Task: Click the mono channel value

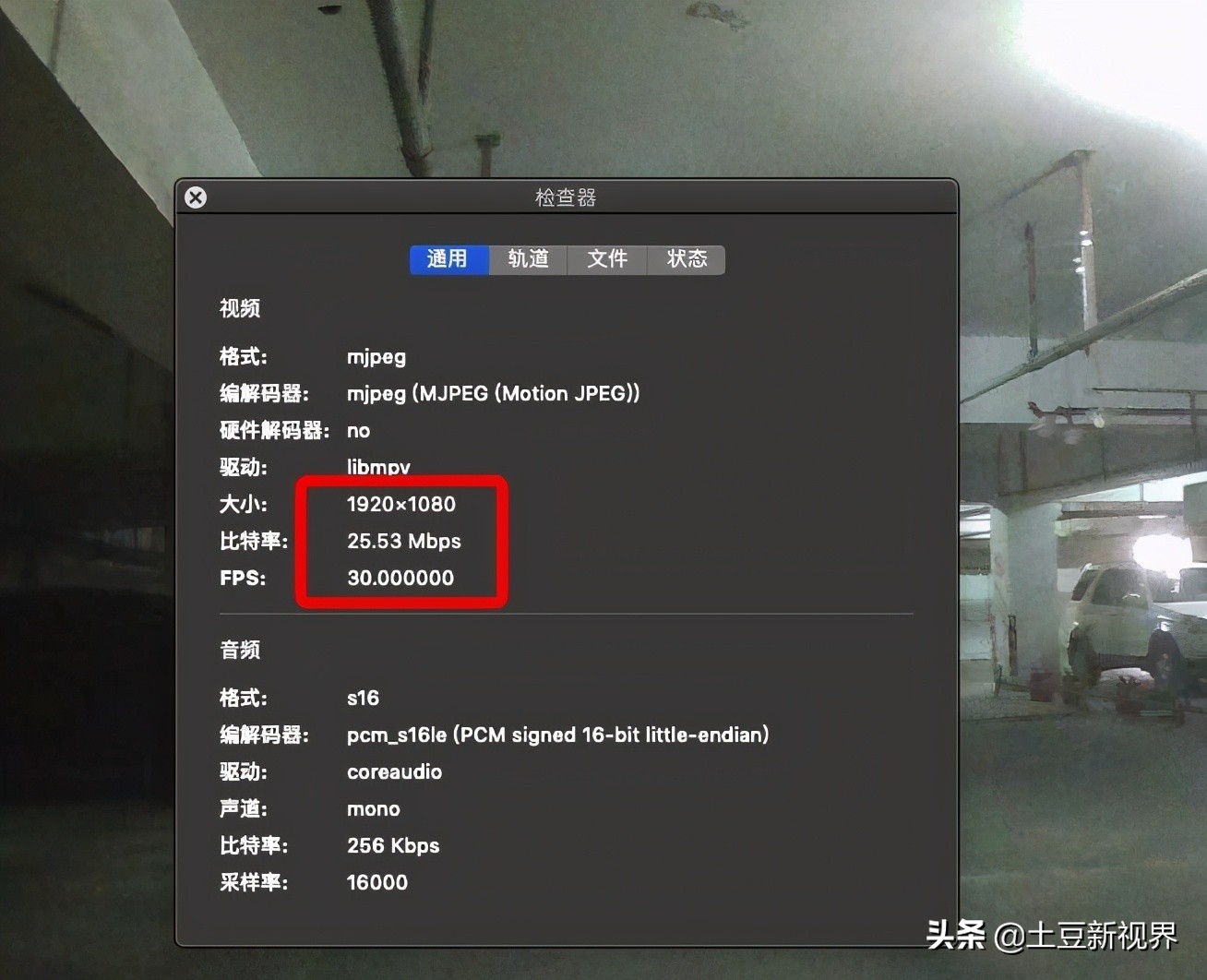Action: point(374,809)
